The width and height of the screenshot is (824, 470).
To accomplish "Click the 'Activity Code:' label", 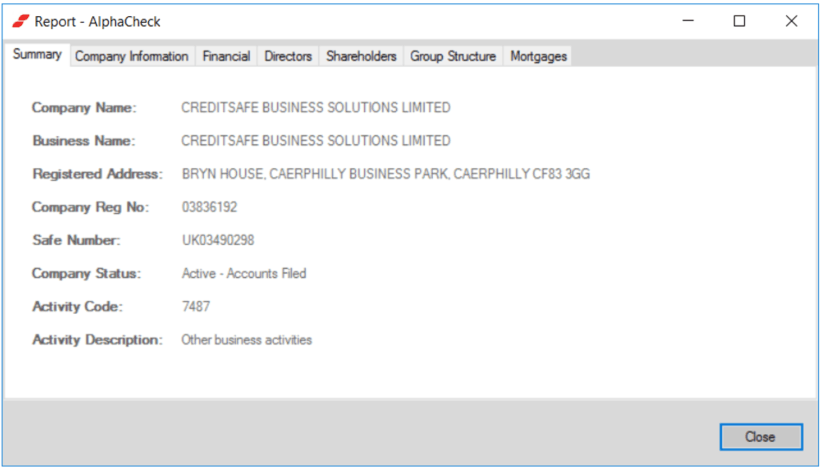I will 77,306.
